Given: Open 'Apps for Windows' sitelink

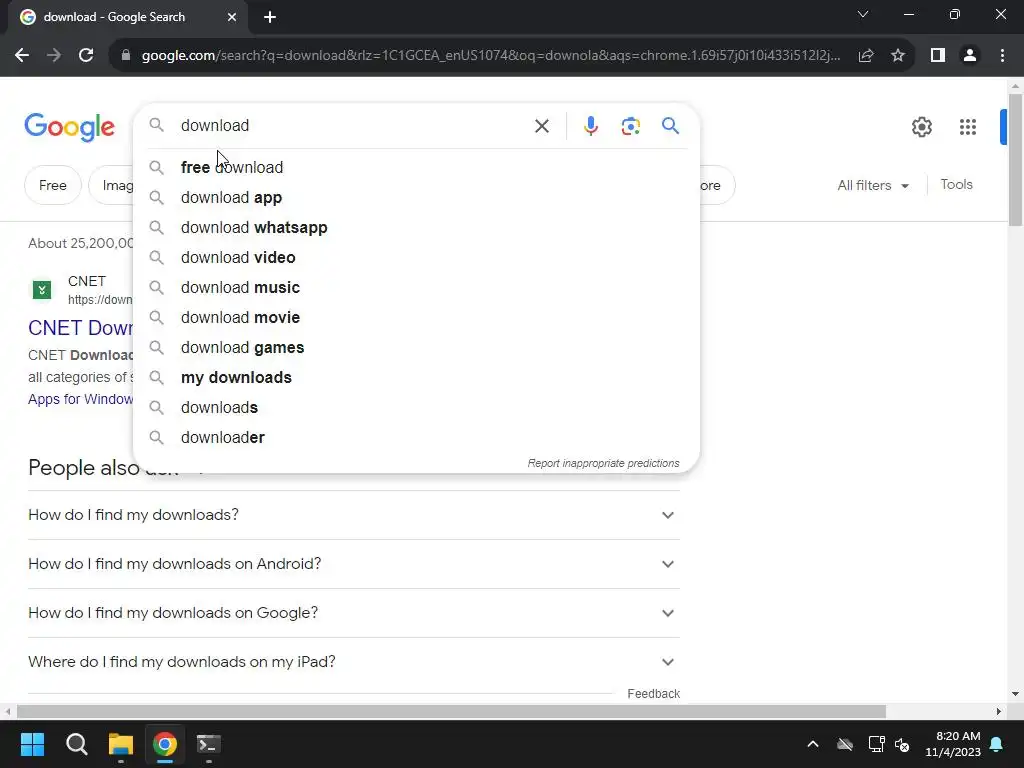Looking at the screenshot, I should click(x=80, y=399).
